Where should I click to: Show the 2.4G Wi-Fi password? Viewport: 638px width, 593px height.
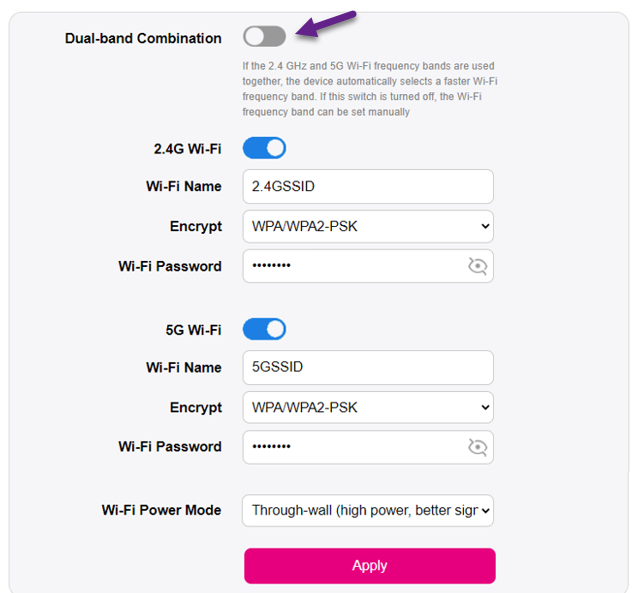click(478, 266)
